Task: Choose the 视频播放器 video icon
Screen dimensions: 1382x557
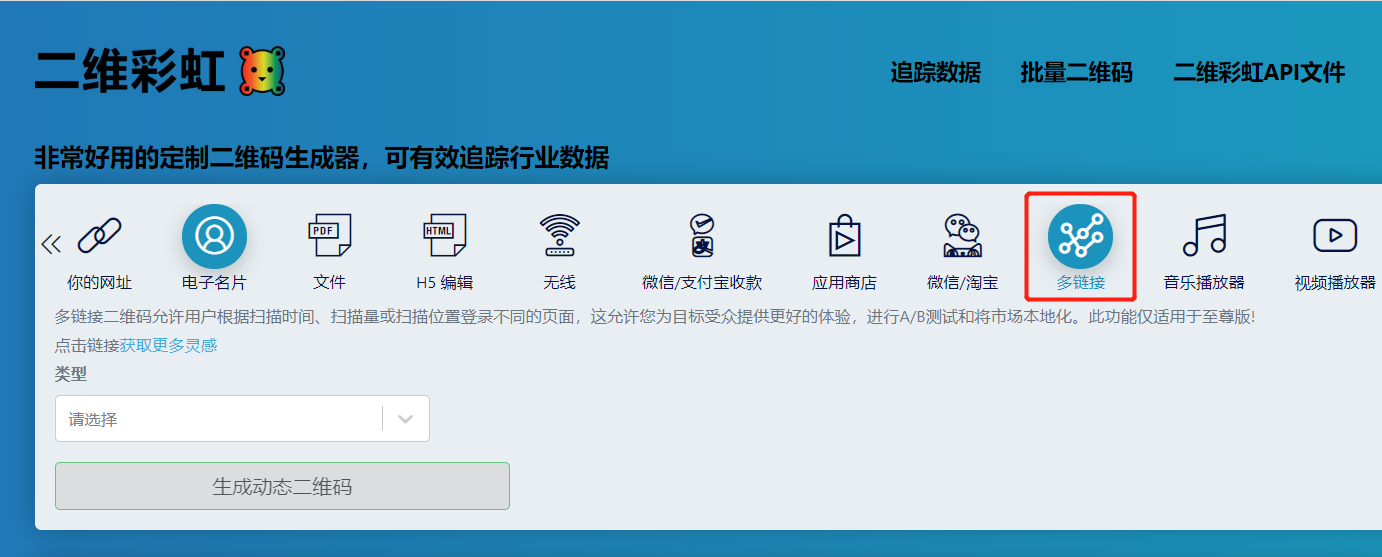Action: (x=1335, y=236)
